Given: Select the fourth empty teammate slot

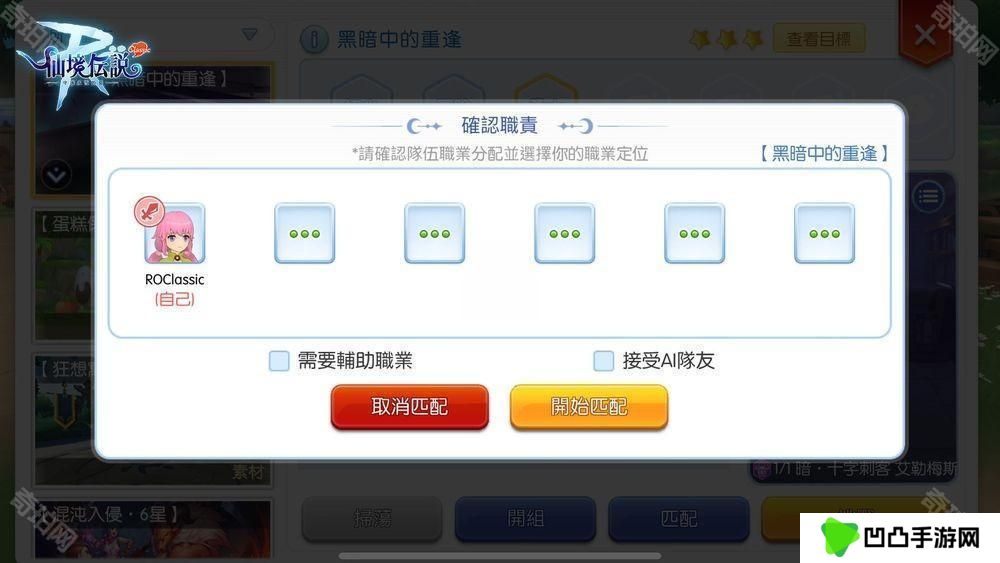Looking at the screenshot, I should pyautogui.click(x=564, y=233).
